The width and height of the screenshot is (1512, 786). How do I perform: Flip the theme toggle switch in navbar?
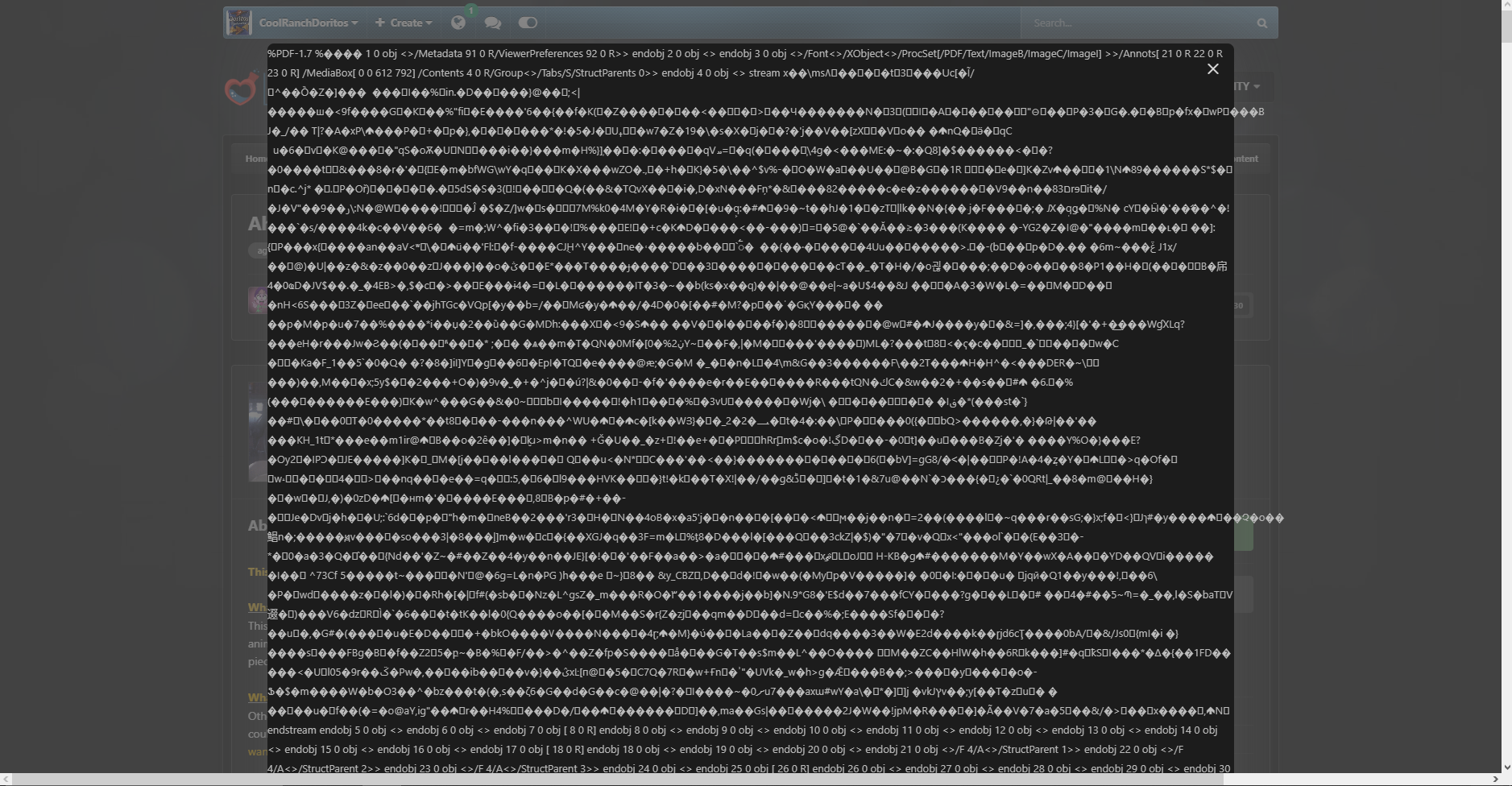(528, 23)
